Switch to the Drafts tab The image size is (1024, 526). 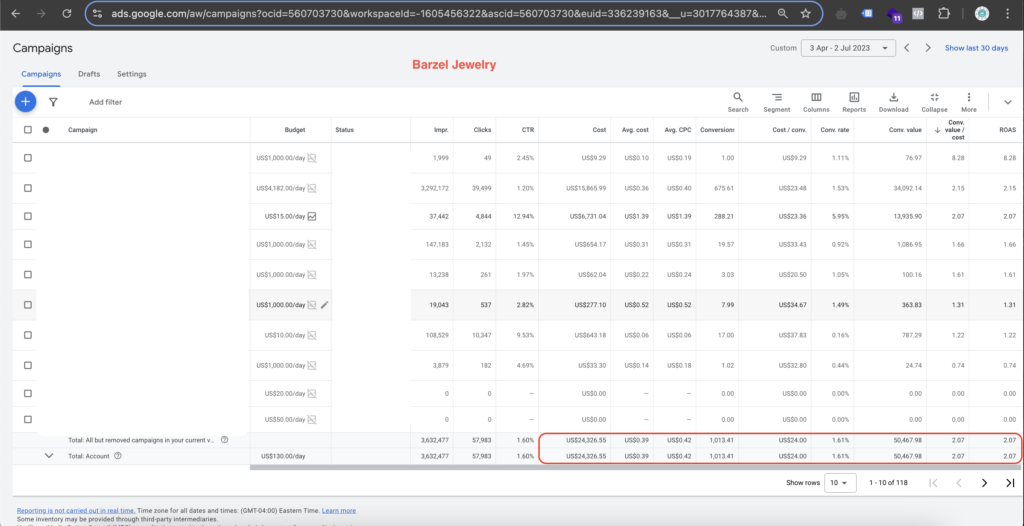click(89, 74)
